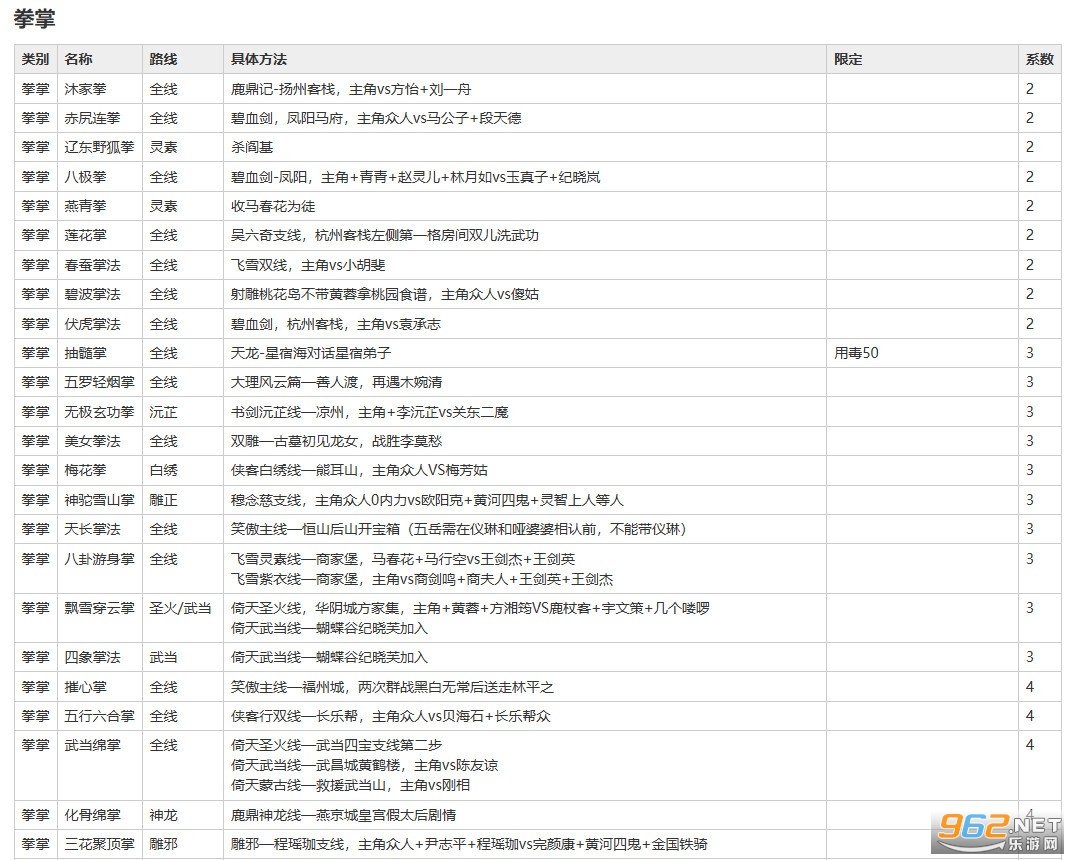Click 倚天圣火线，华阴城方家集 method line
The width and height of the screenshot is (1070, 860).
tap(470, 608)
